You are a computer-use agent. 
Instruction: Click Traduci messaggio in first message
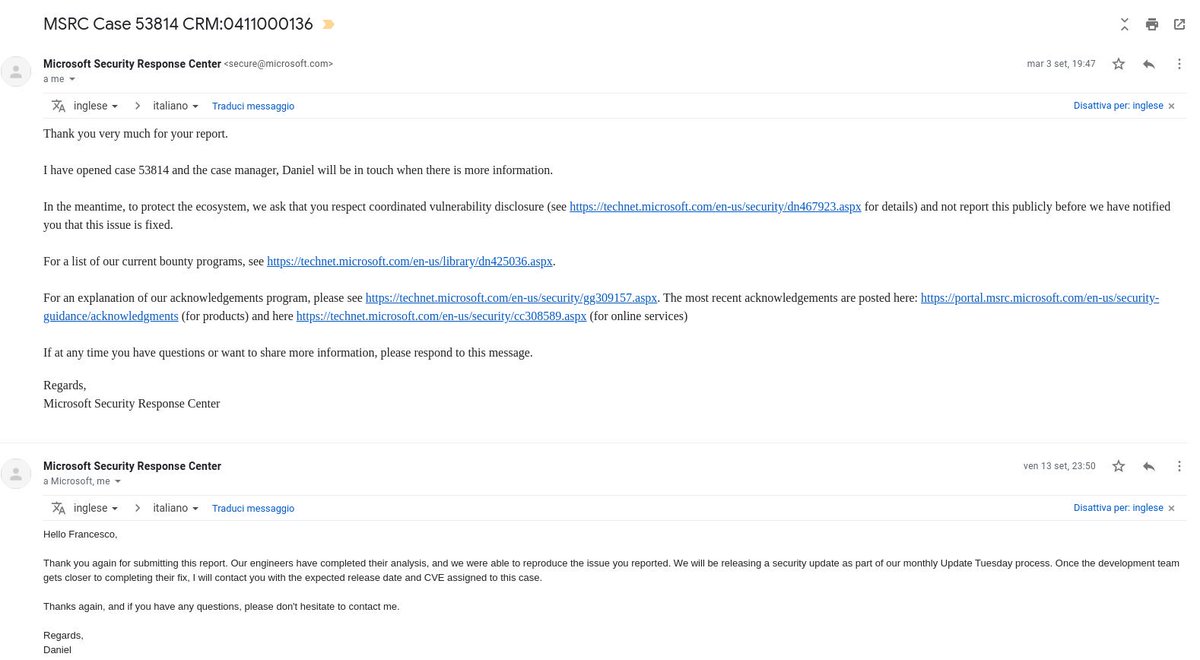point(253,106)
